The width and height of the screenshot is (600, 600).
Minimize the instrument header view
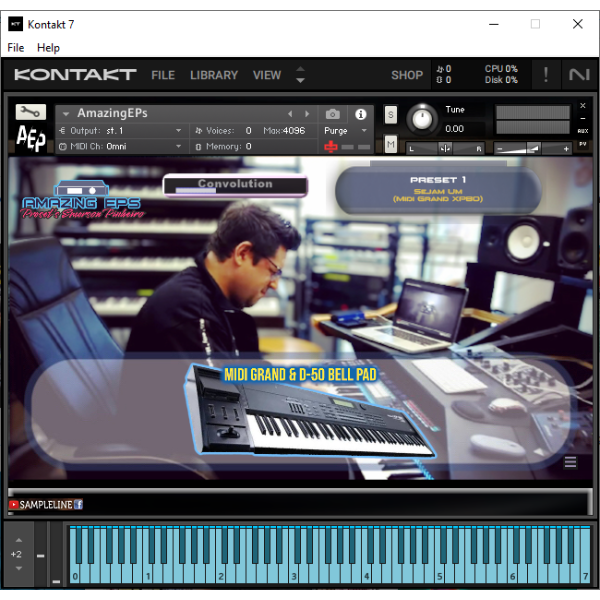click(583, 119)
